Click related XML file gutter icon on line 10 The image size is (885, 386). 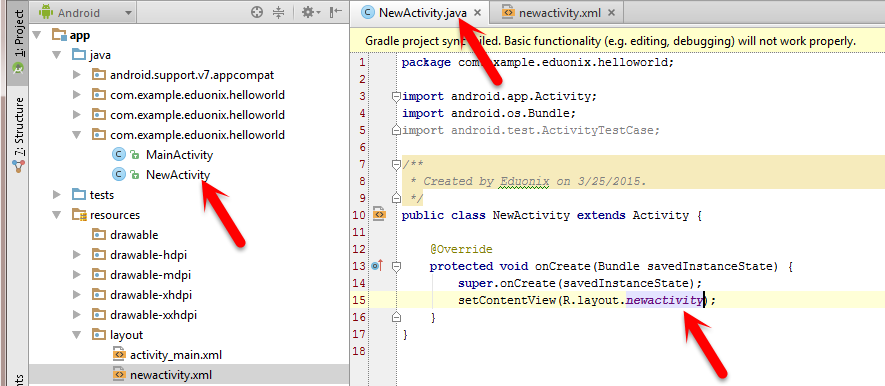(x=379, y=214)
